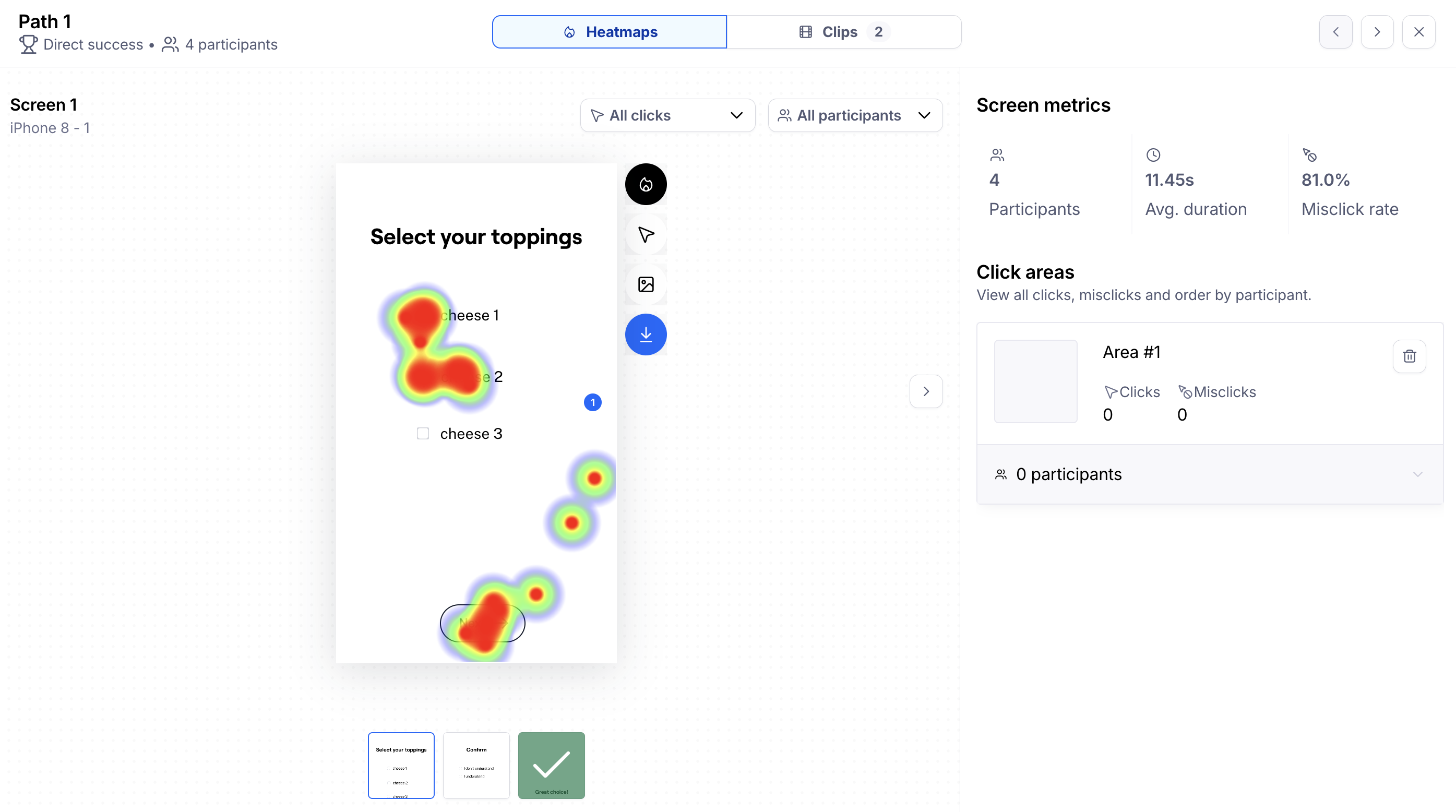Advance to next screen arrow button
The width and height of the screenshot is (1456, 812).
tap(926, 391)
